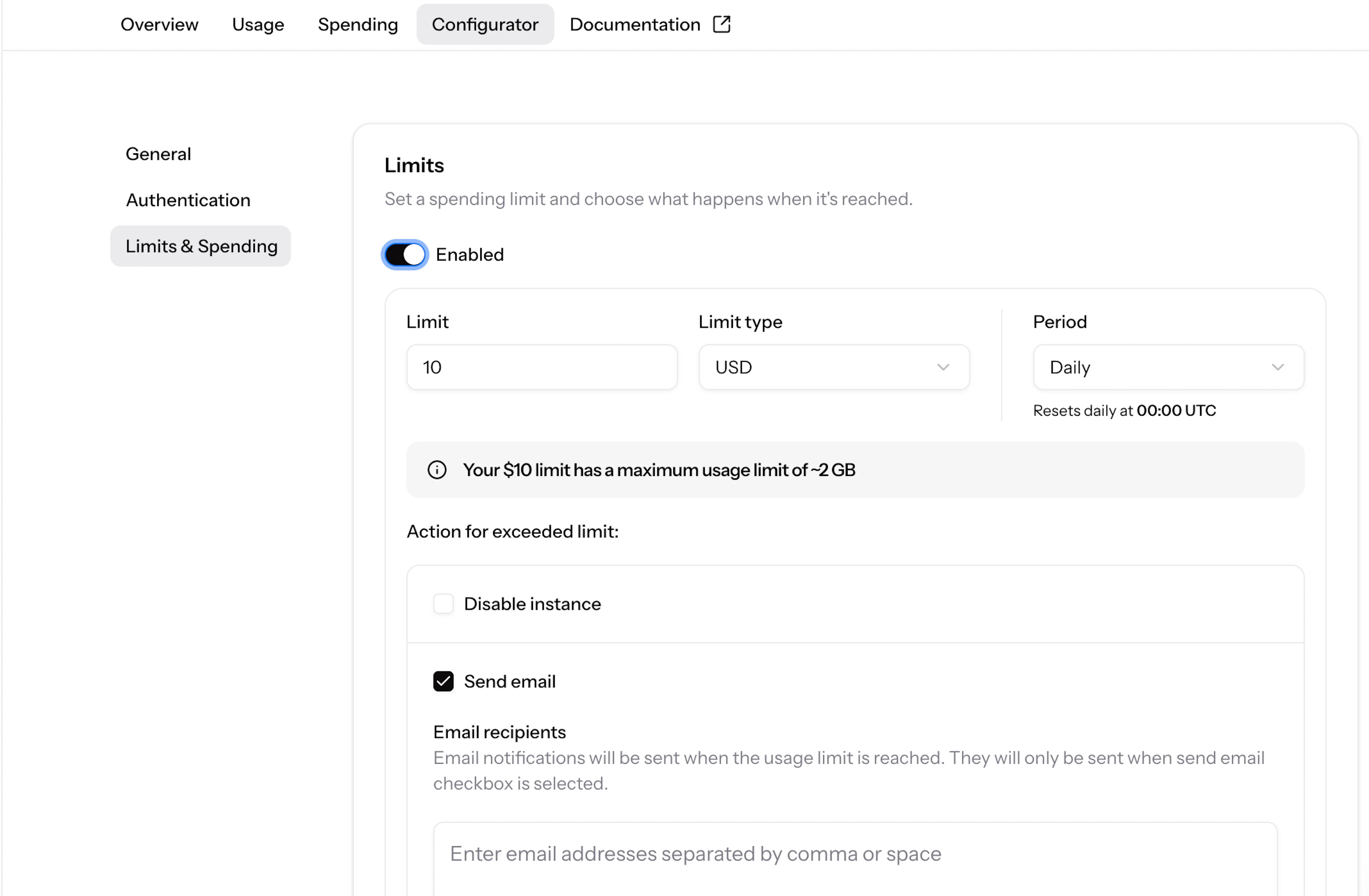Select Limits & Spending in sidebar

point(201,246)
